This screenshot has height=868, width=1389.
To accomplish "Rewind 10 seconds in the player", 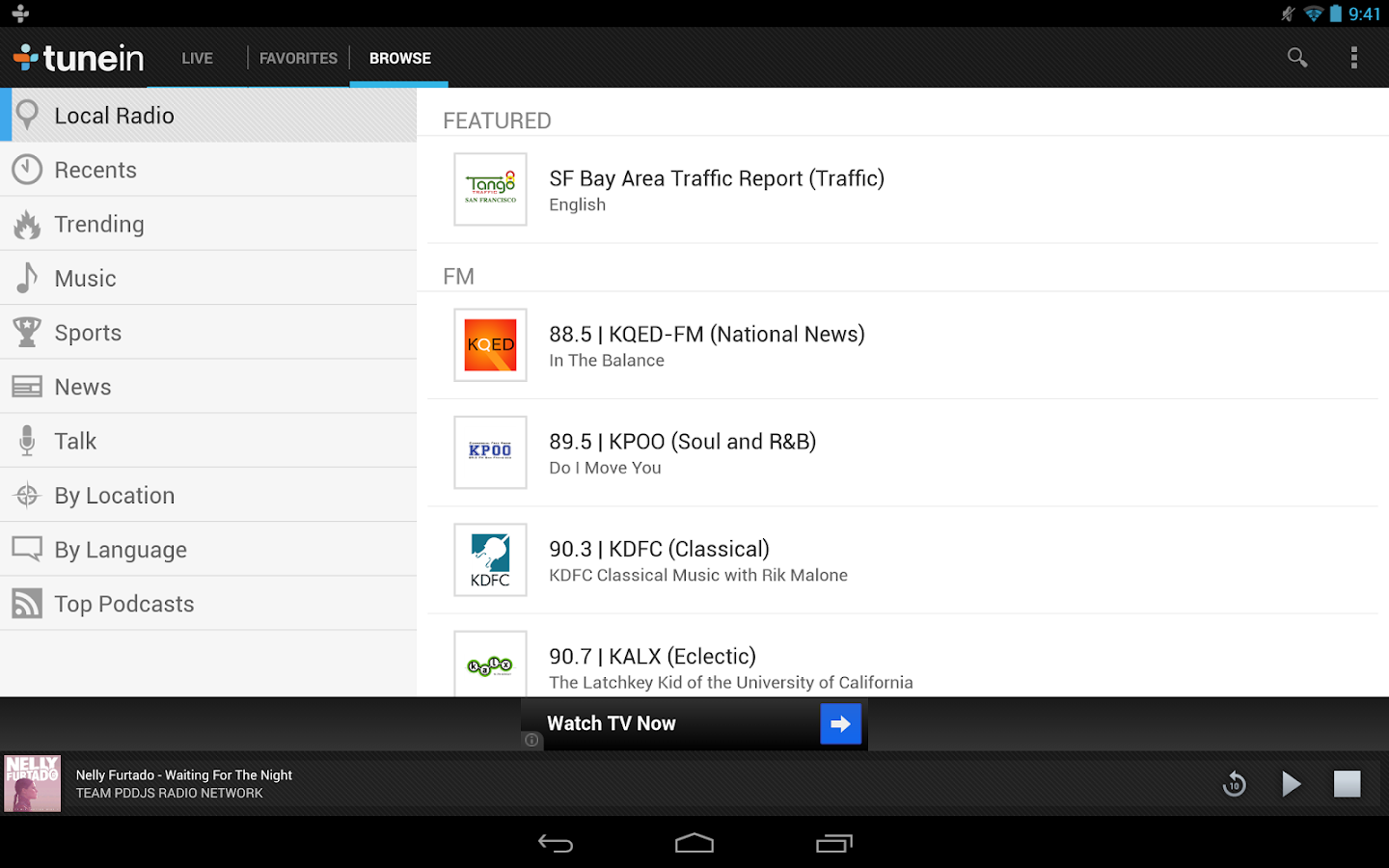I will pyautogui.click(x=1235, y=784).
